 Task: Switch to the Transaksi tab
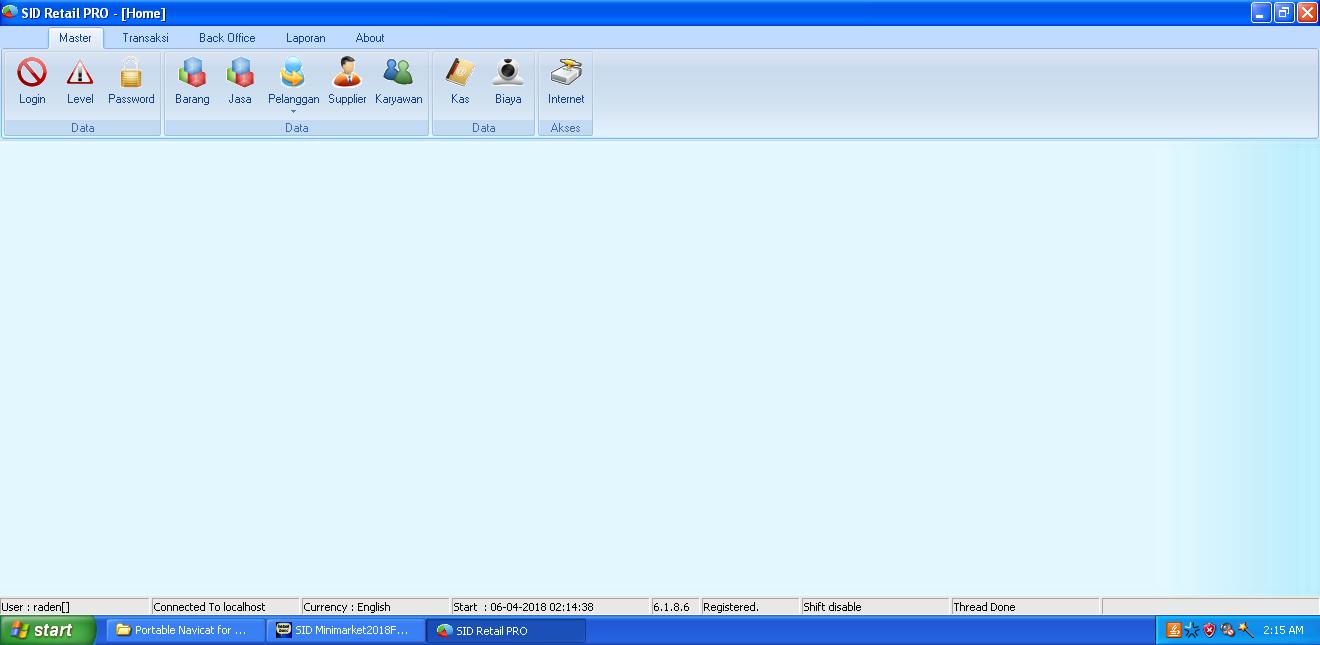coord(145,38)
